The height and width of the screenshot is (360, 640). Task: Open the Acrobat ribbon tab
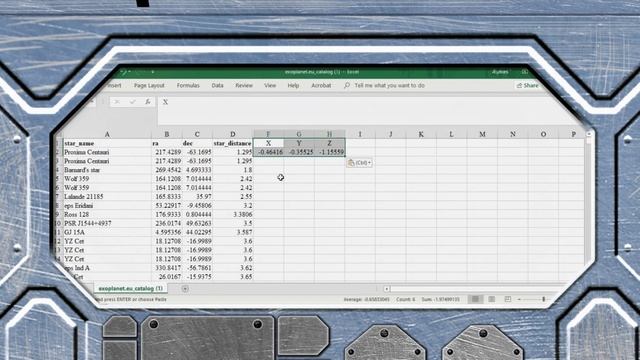tap(321, 85)
